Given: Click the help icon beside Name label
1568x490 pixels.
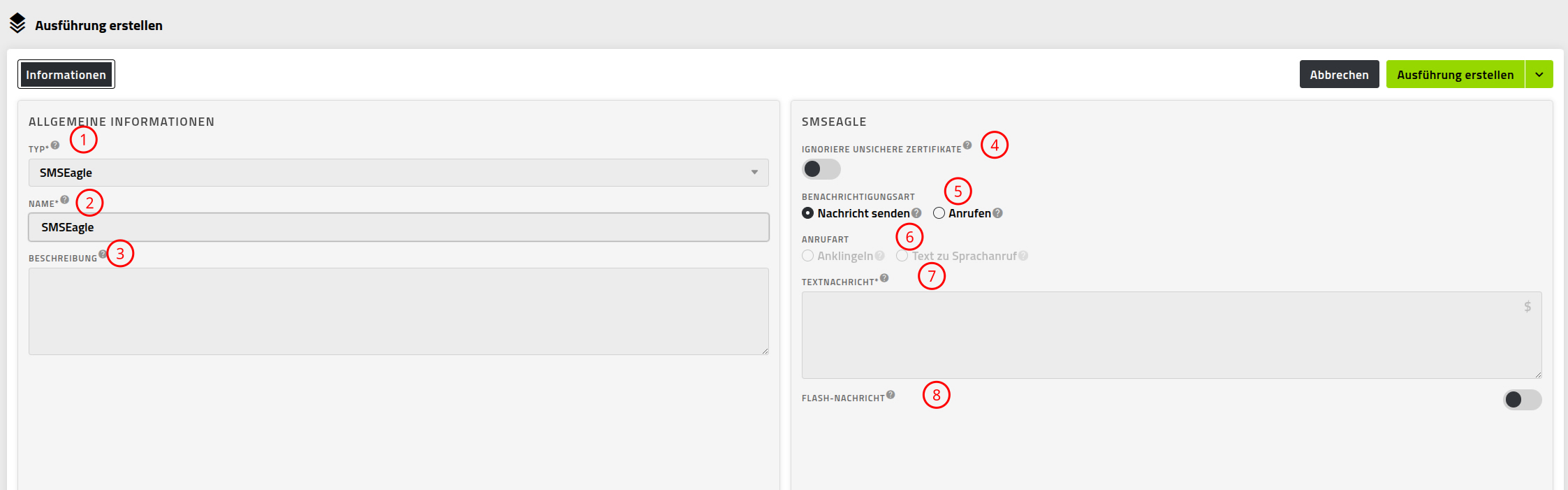Looking at the screenshot, I should (x=65, y=200).
